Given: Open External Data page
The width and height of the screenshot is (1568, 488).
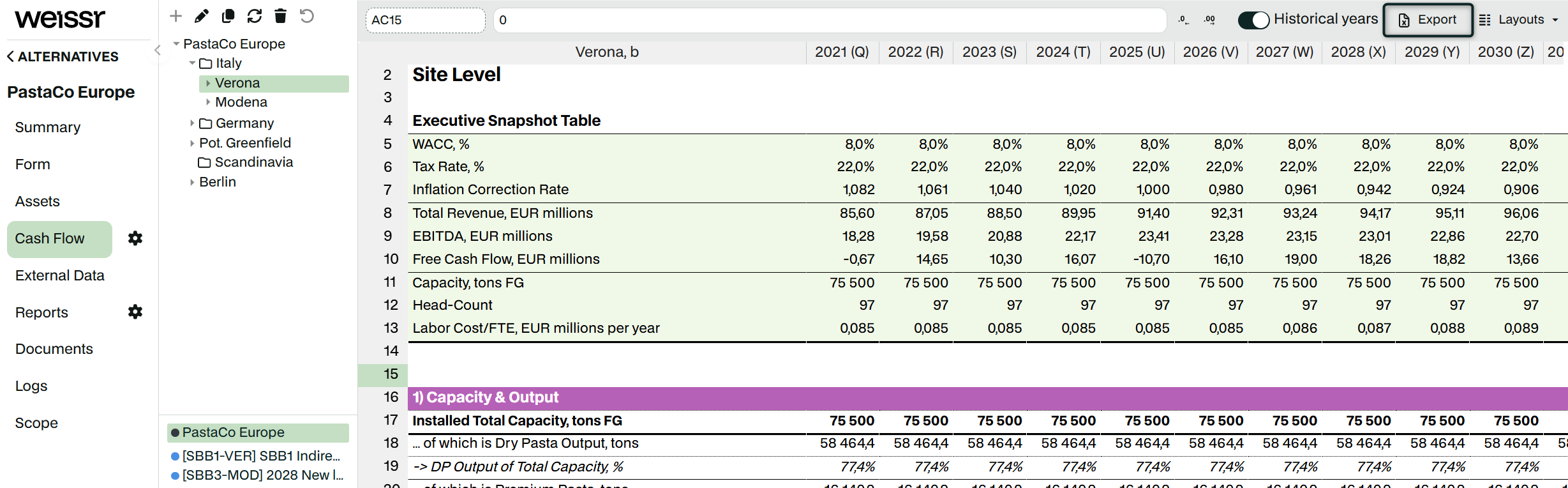Looking at the screenshot, I should click(59, 275).
